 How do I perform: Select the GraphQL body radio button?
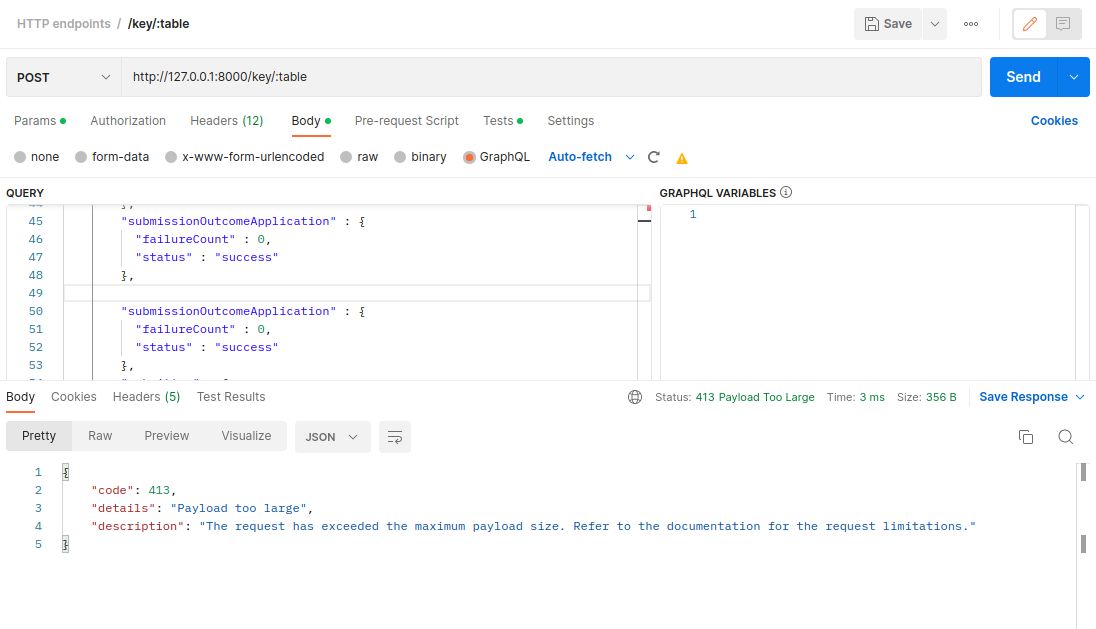469,157
